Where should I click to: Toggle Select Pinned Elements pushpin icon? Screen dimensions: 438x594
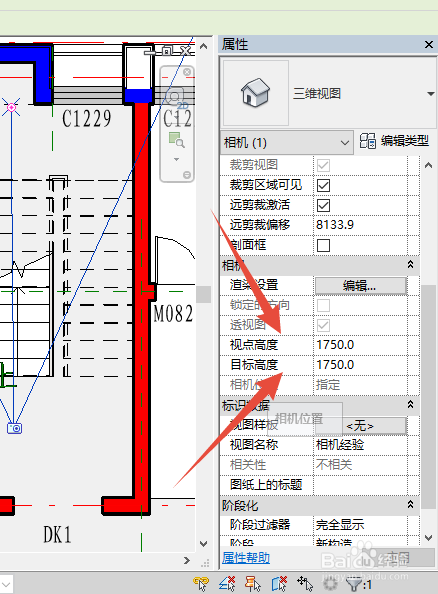[x=253, y=584]
